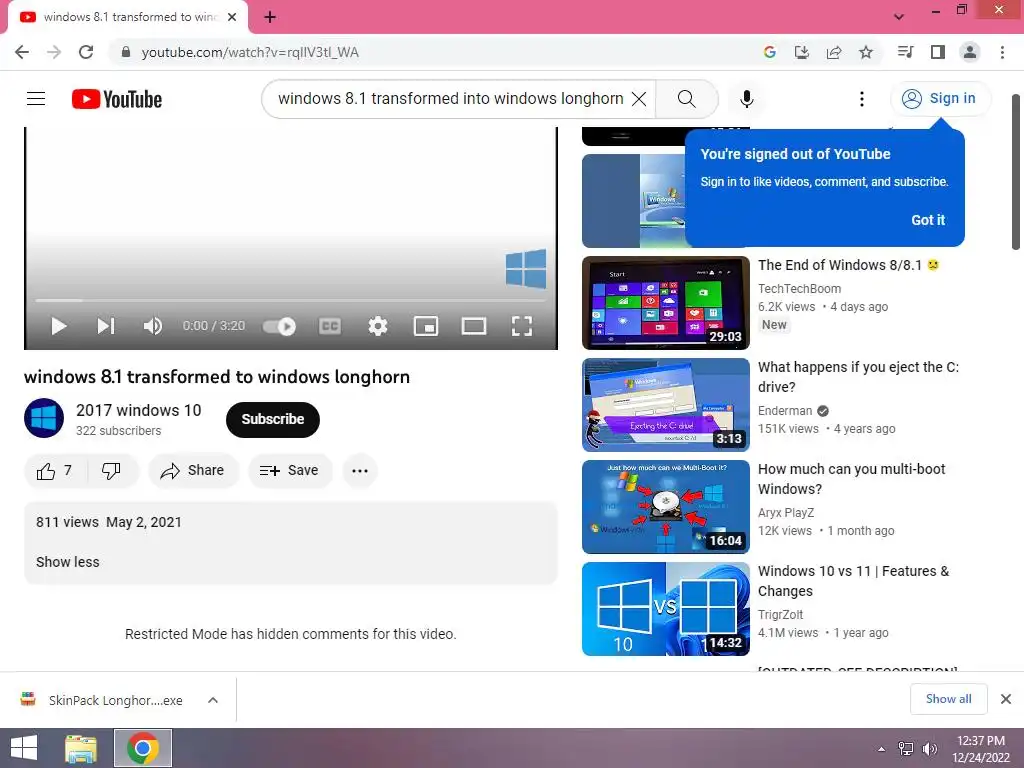Clear the search box with the X

tap(639, 99)
